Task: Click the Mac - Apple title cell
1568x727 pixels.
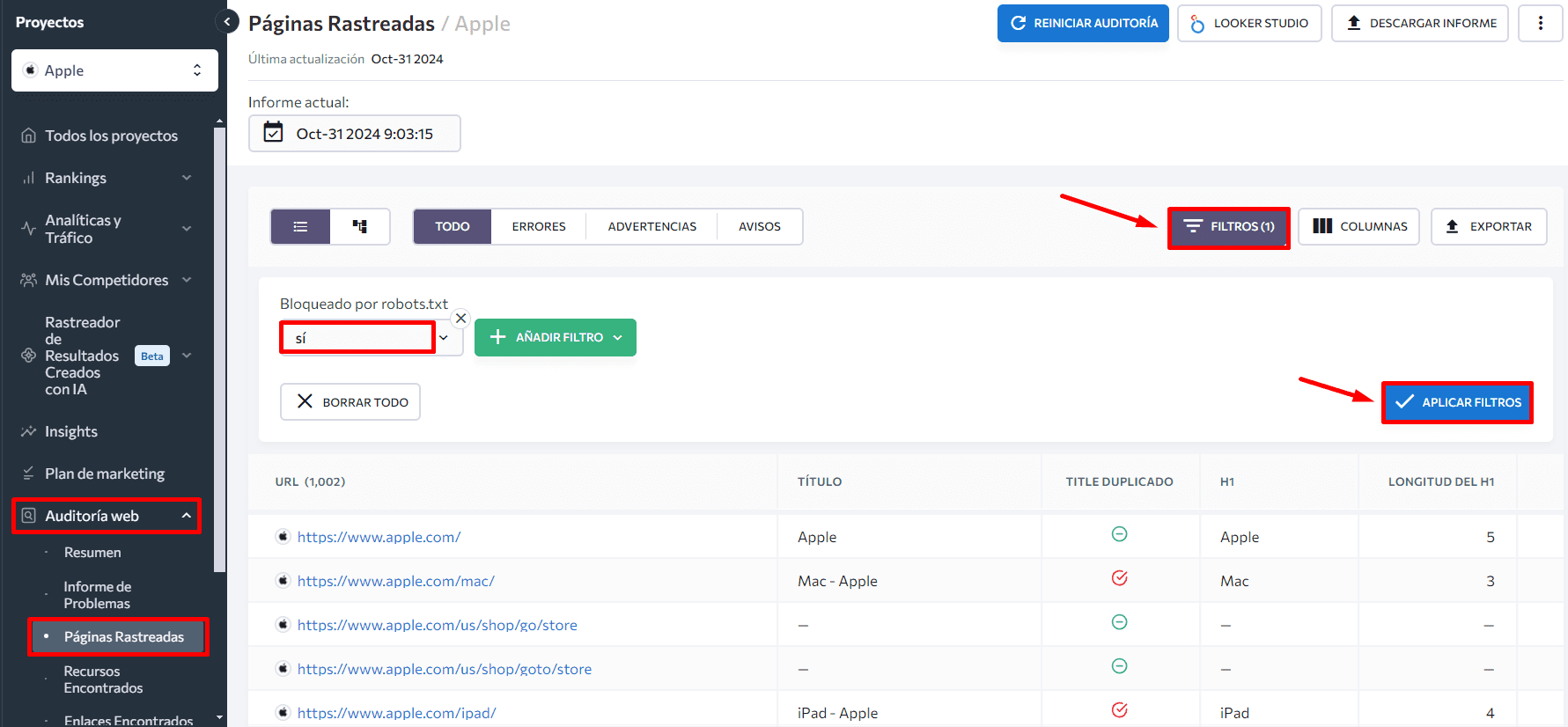Action: click(x=837, y=581)
